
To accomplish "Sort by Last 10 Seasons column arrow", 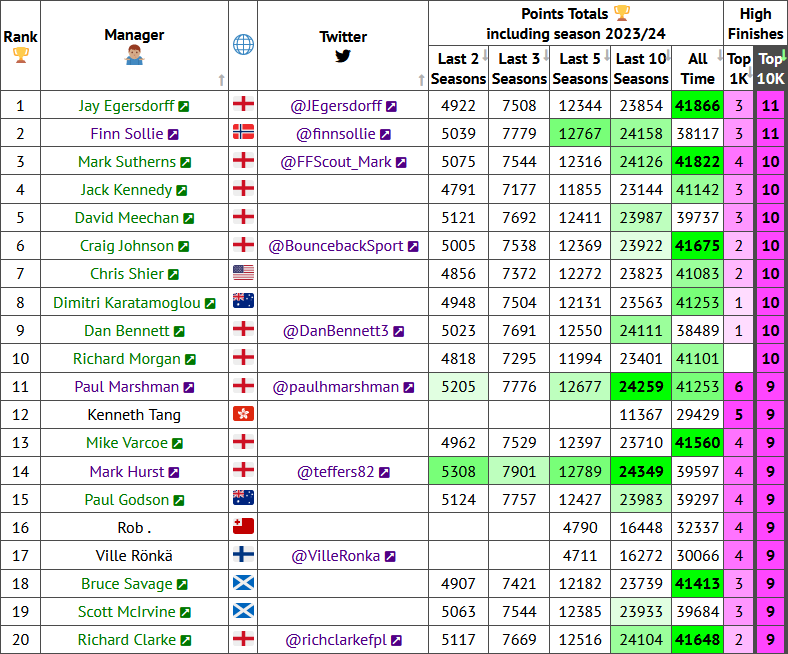I will click(x=669, y=55).
